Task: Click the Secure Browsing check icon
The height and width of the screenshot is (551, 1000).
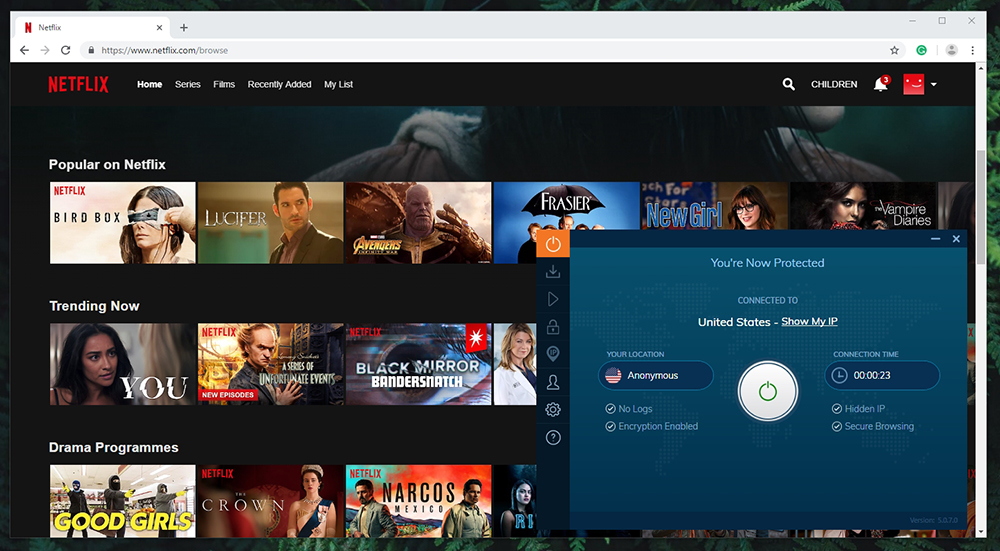Action: tap(837, 426)
